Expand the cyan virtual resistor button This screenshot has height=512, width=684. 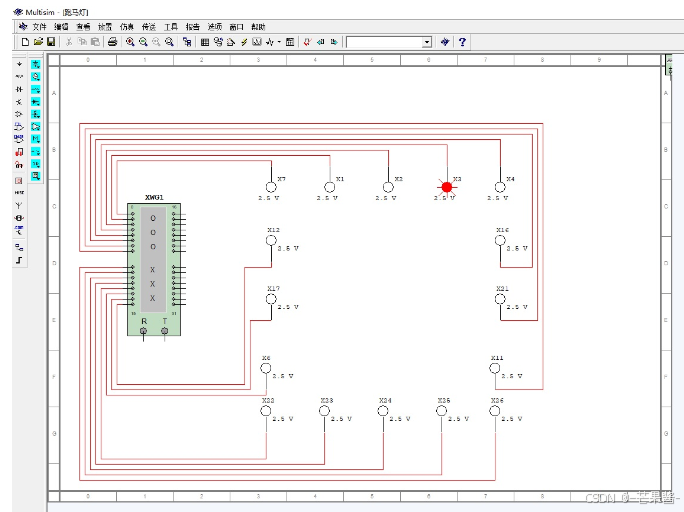tap(36, 89)
